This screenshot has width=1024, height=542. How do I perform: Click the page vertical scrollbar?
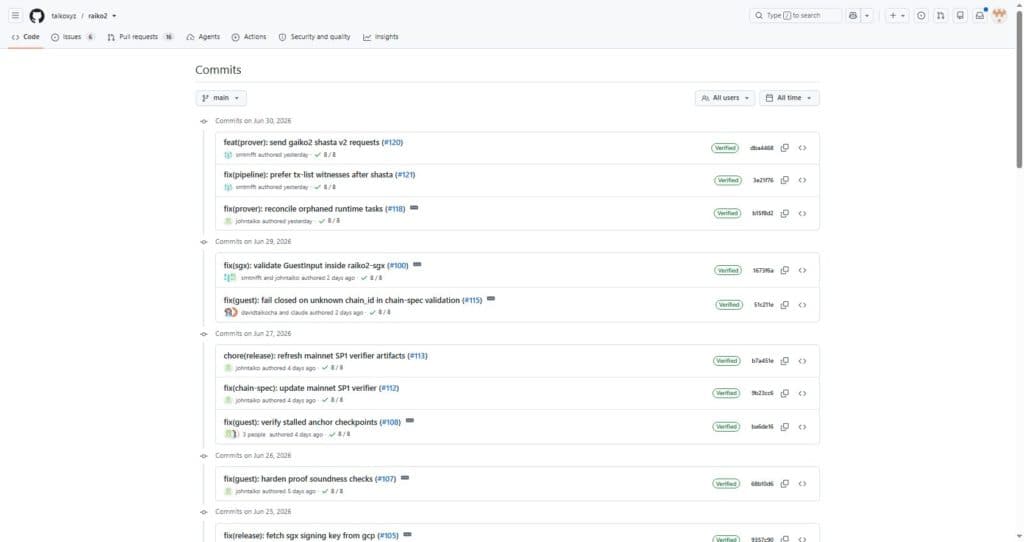[1019, 90]
